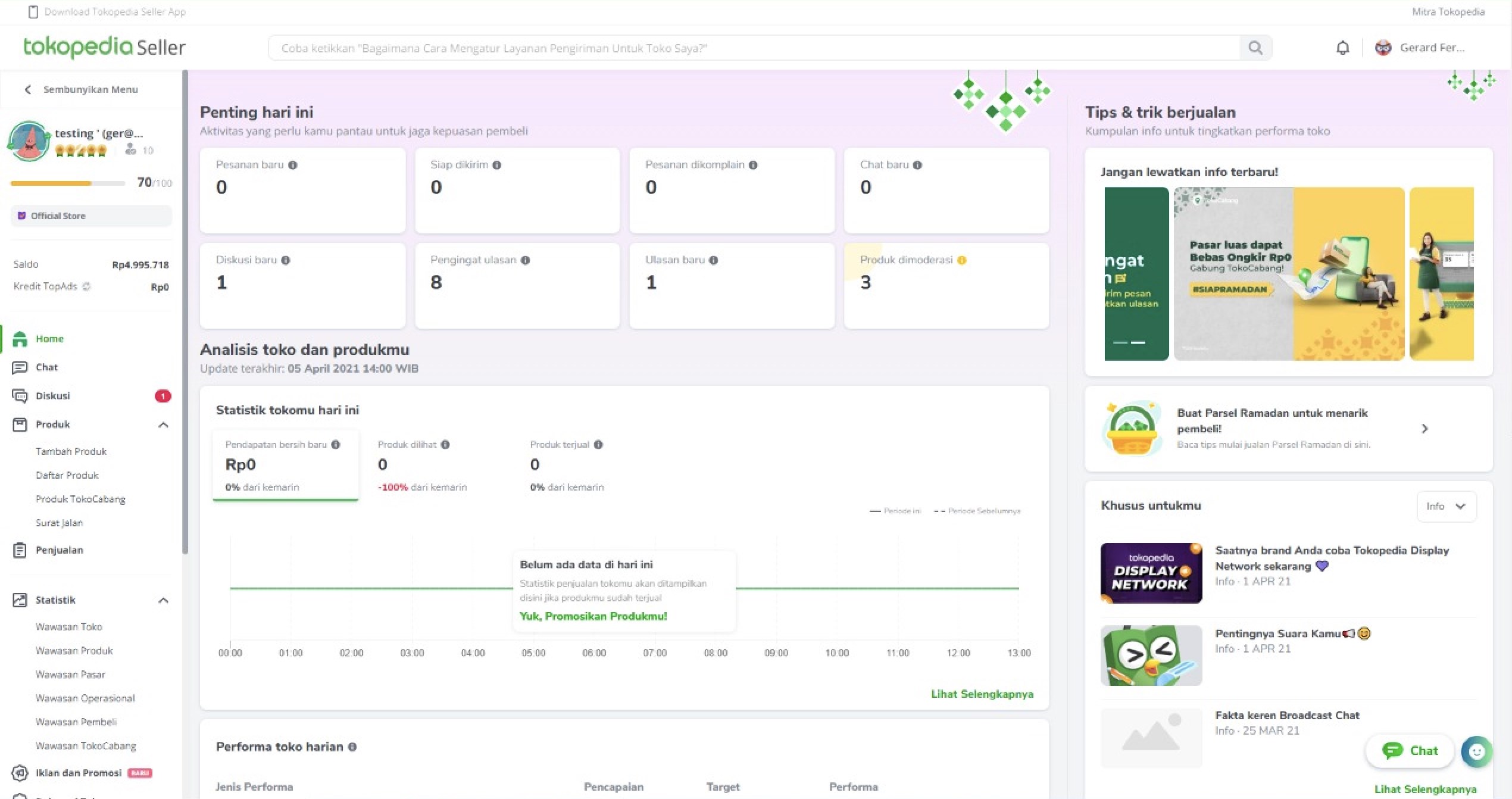Image resolution: width=1512 pixels, height=799 pixels.
Task: Hide sidebar via Sembunyikan Menu
Action: pyautogui.click(x=81, y=89)
